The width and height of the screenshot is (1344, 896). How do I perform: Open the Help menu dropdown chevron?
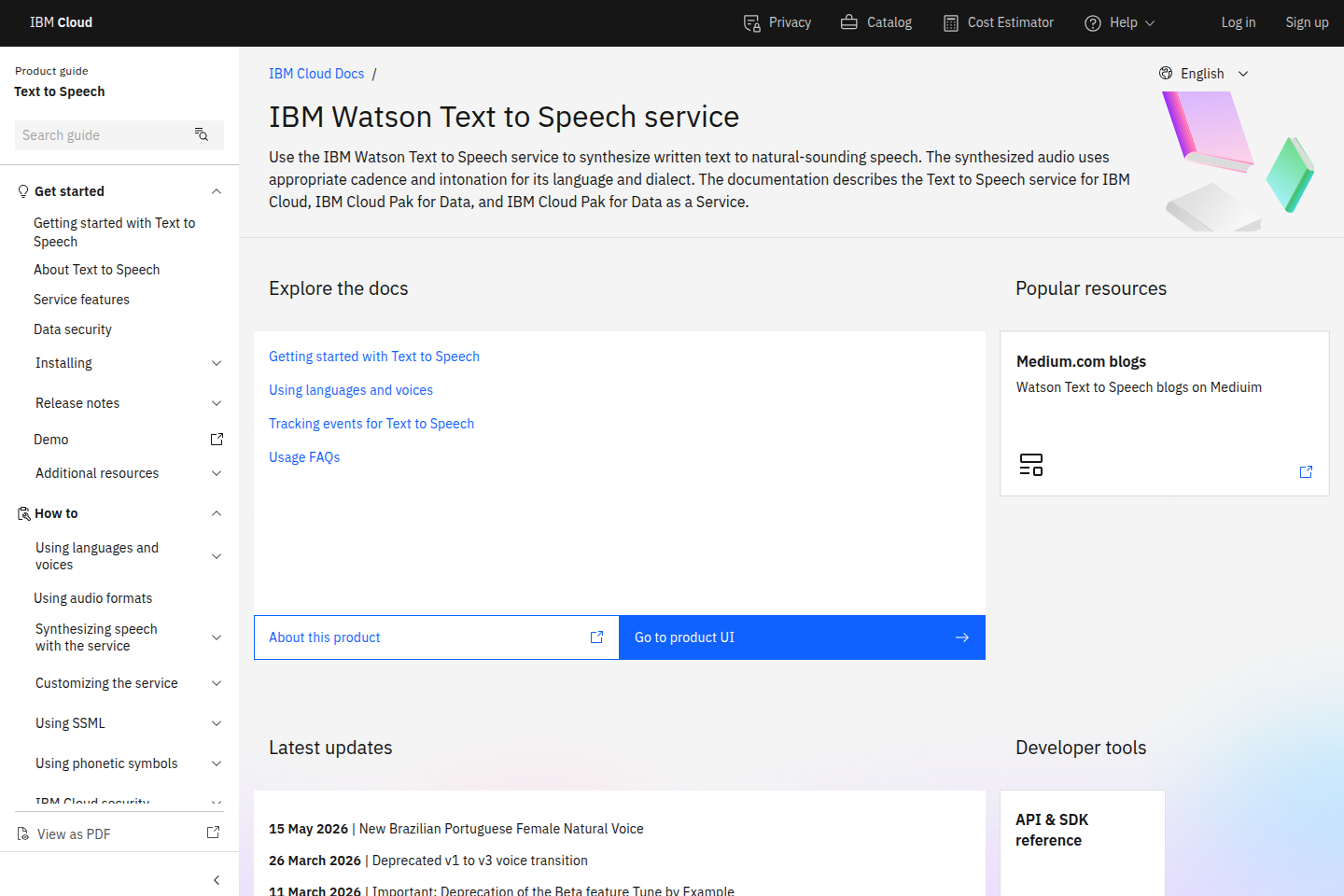point(1150,23)
